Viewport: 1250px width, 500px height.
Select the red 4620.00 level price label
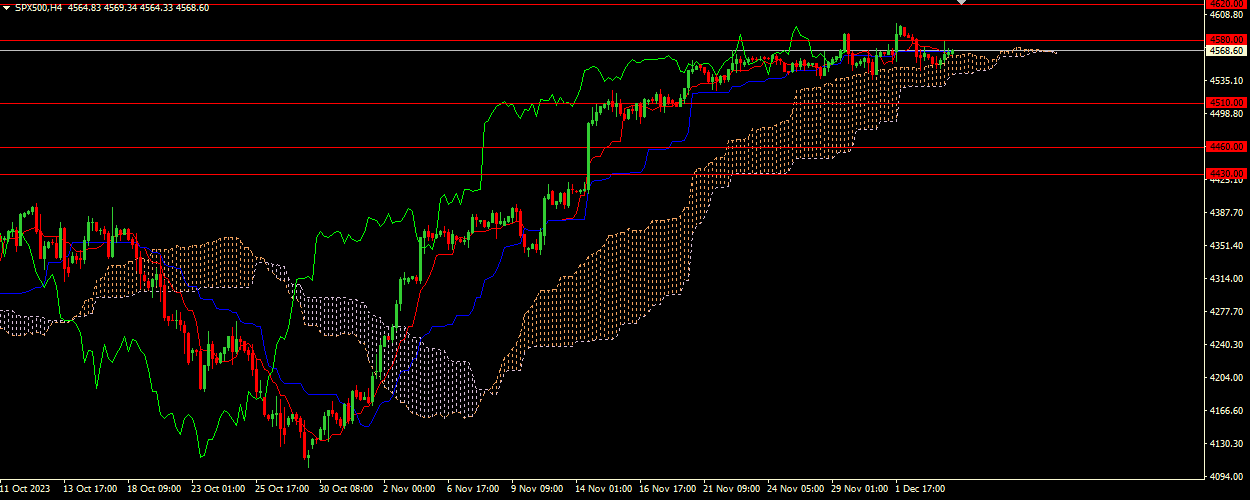point(1225,4)
